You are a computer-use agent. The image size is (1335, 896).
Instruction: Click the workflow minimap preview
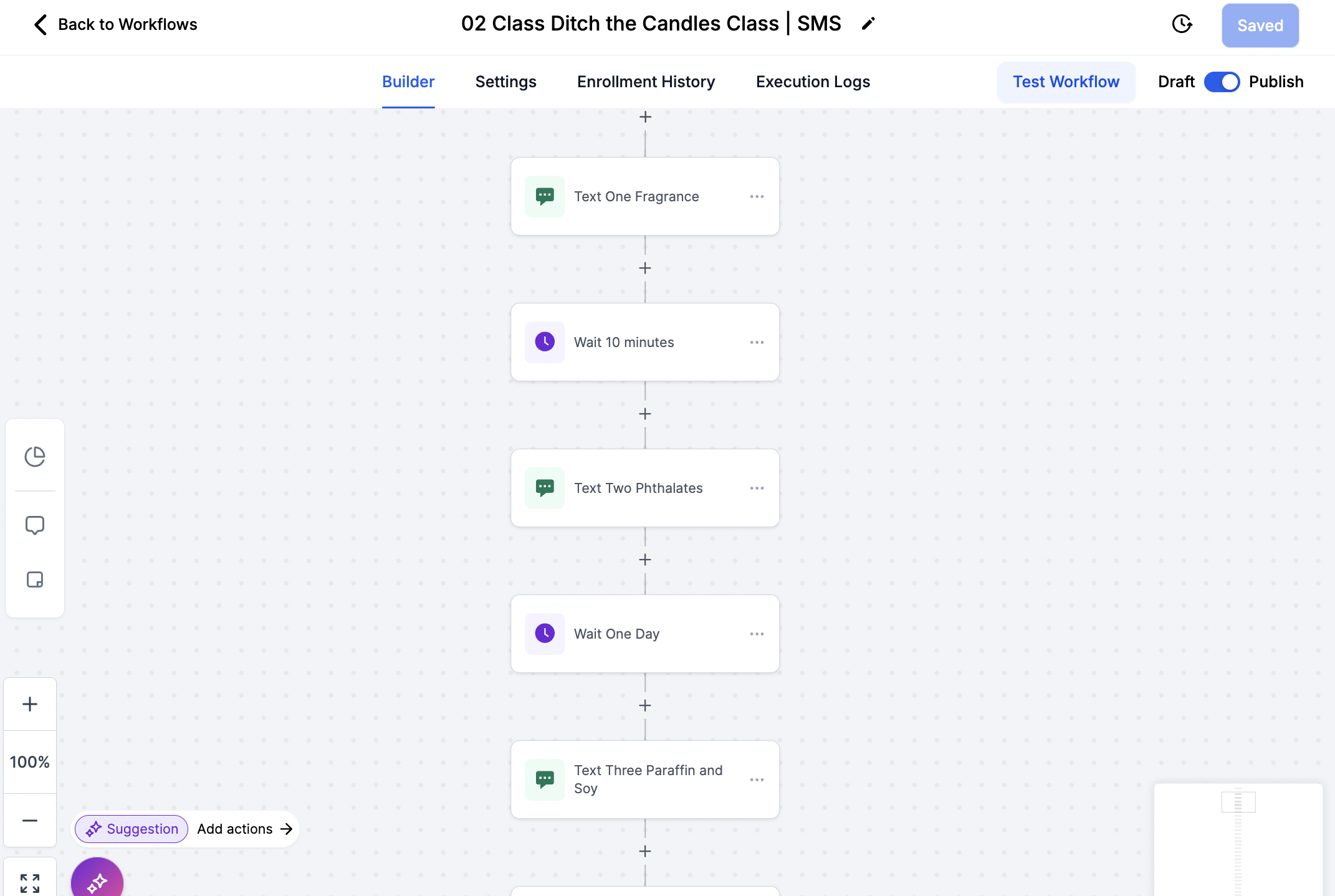pos(1238,839)
